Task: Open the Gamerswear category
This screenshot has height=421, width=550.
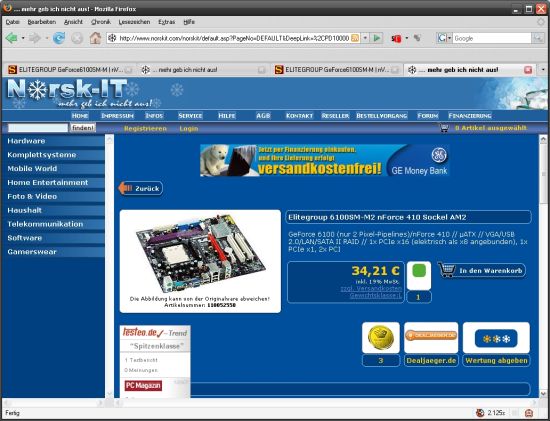Action: [x=53, y=252]
